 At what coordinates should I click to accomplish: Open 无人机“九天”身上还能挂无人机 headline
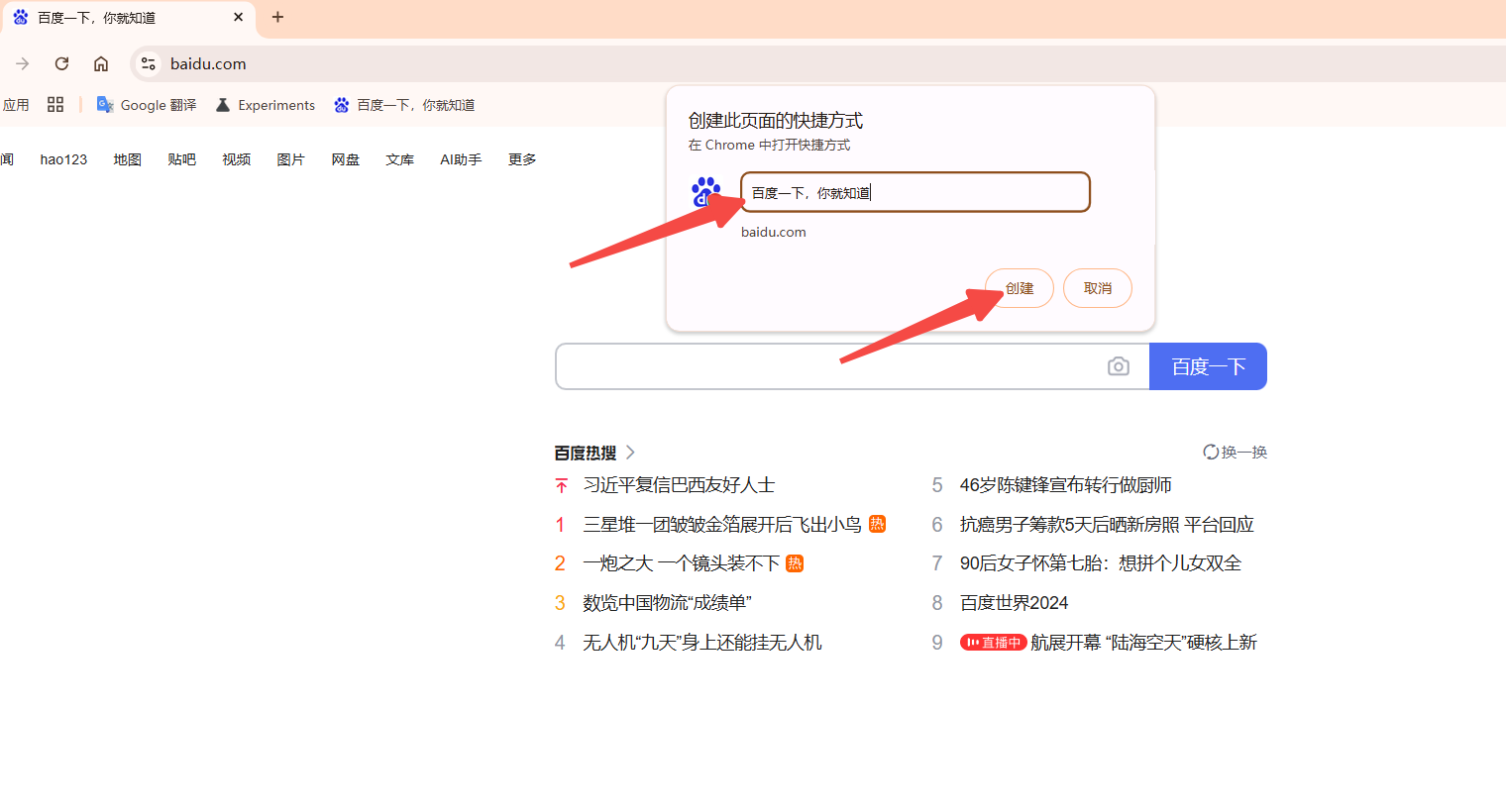(x=702, y=643)
